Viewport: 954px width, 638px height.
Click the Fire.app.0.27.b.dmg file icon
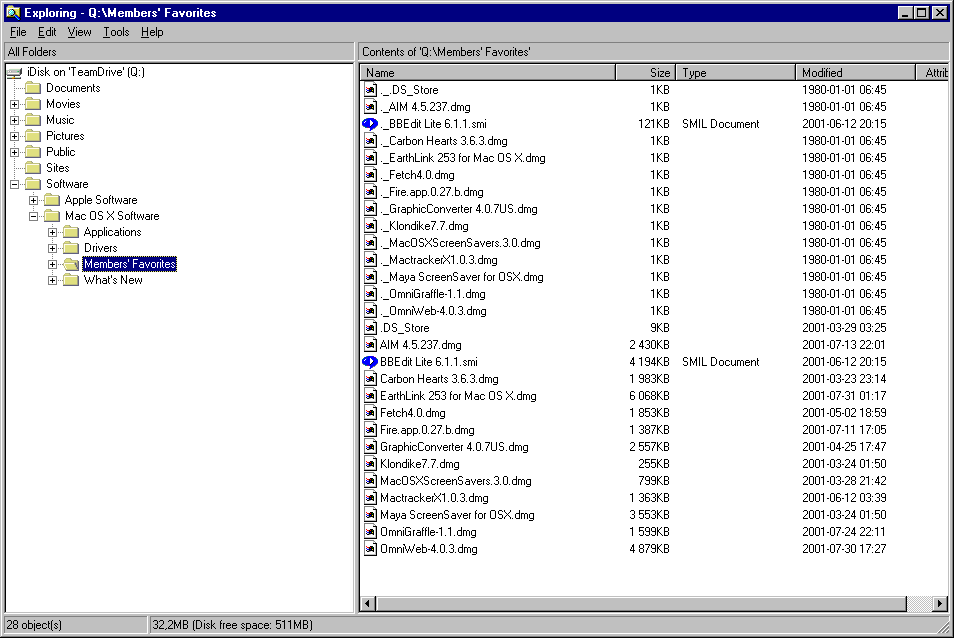370,430
